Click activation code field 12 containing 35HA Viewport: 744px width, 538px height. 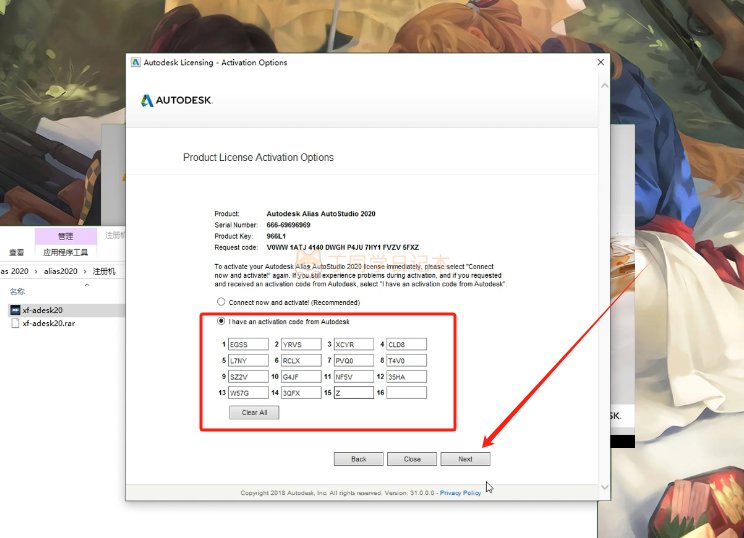406,377
